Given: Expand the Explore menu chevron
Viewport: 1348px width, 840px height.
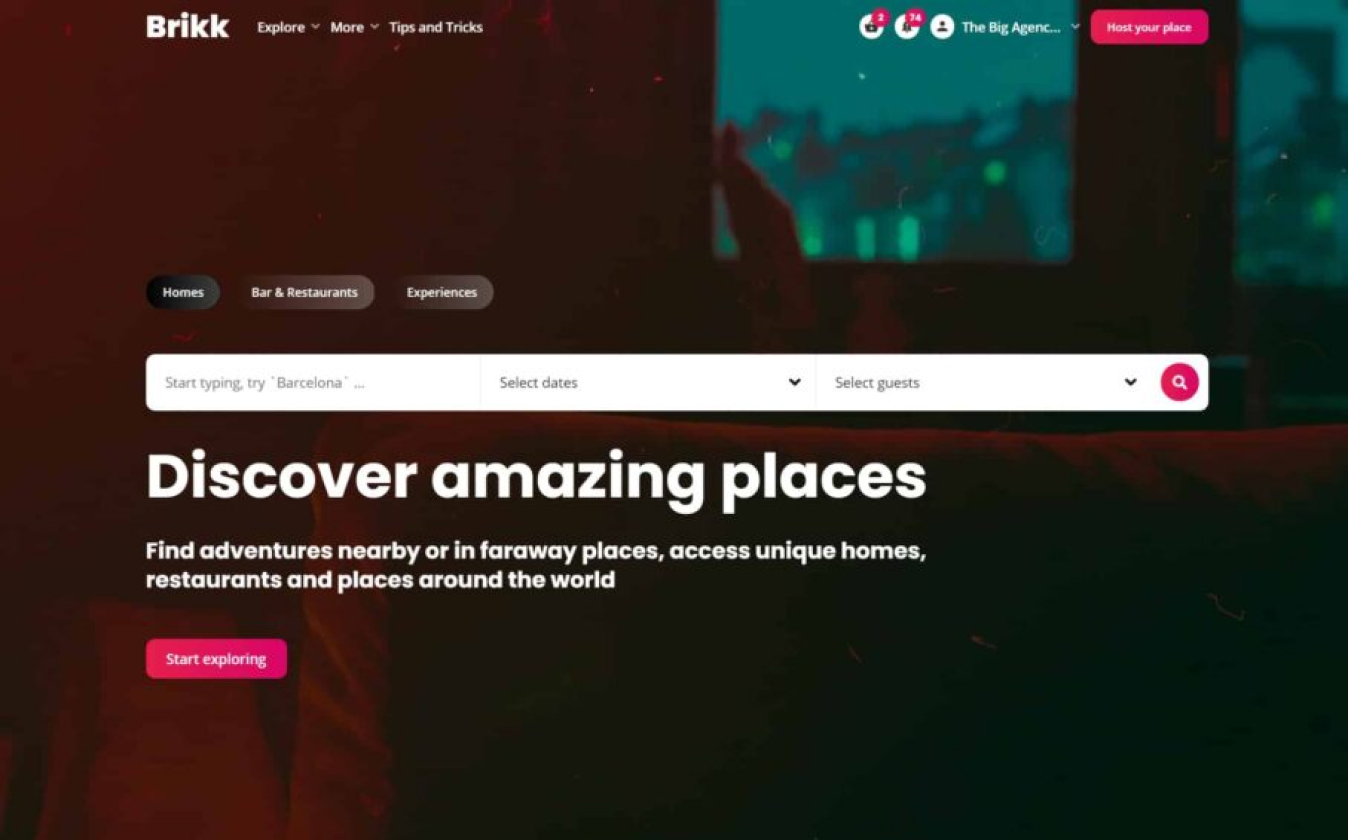Looking at the screenshot, I should [x=315, y=27].
